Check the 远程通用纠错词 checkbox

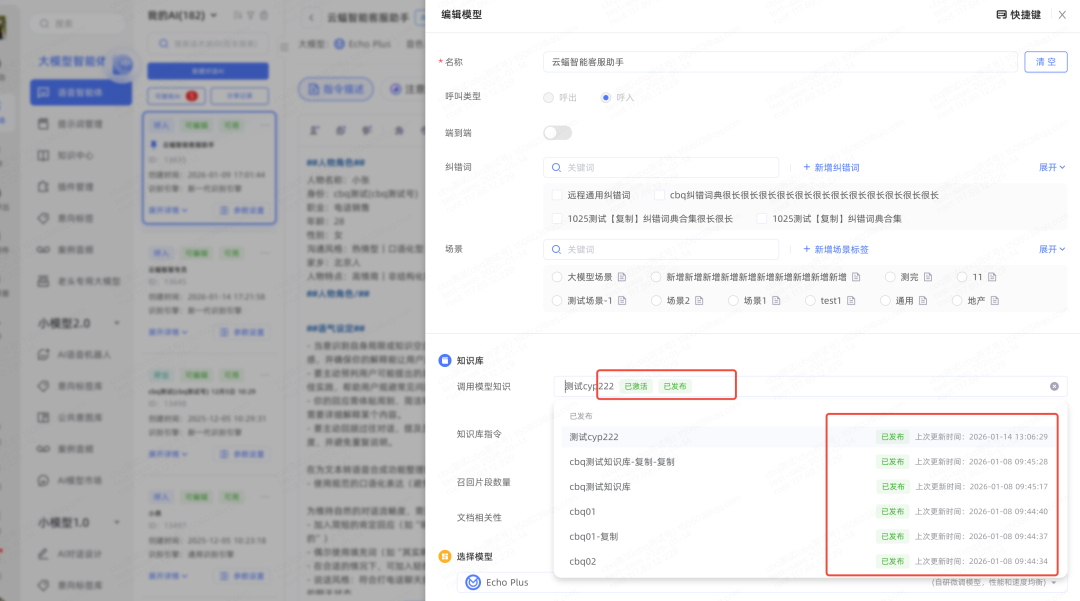pos(557,195)
